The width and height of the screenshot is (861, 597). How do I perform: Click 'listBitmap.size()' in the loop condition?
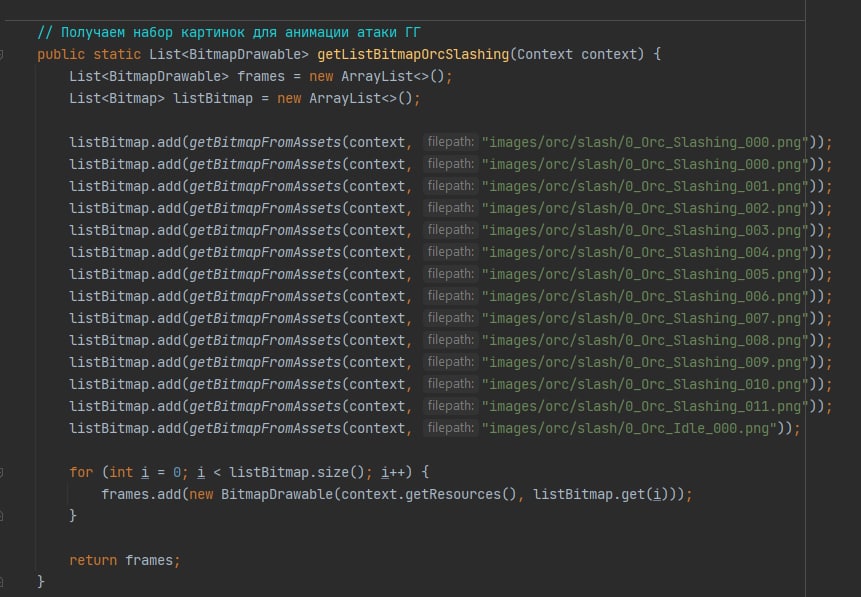pos(297,472)
